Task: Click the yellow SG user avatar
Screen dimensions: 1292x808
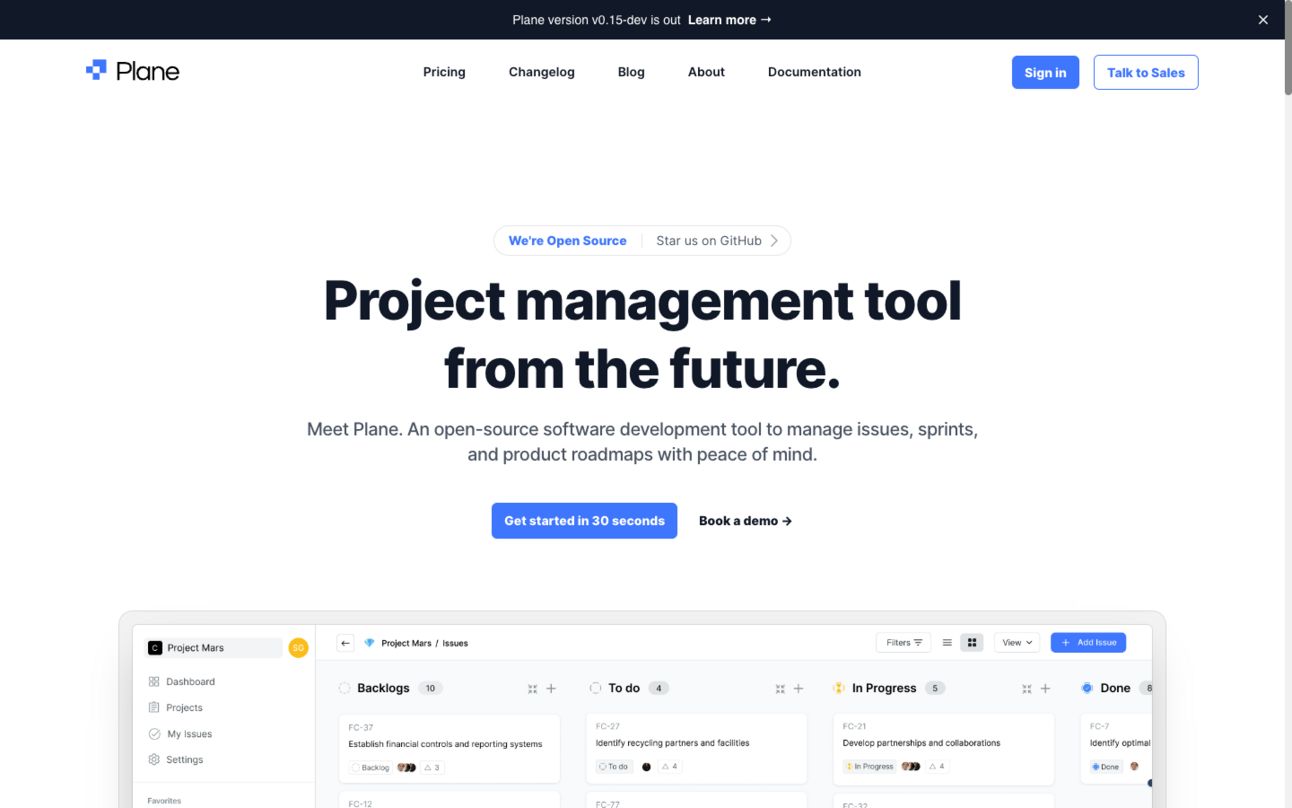Action: (298, 648)
